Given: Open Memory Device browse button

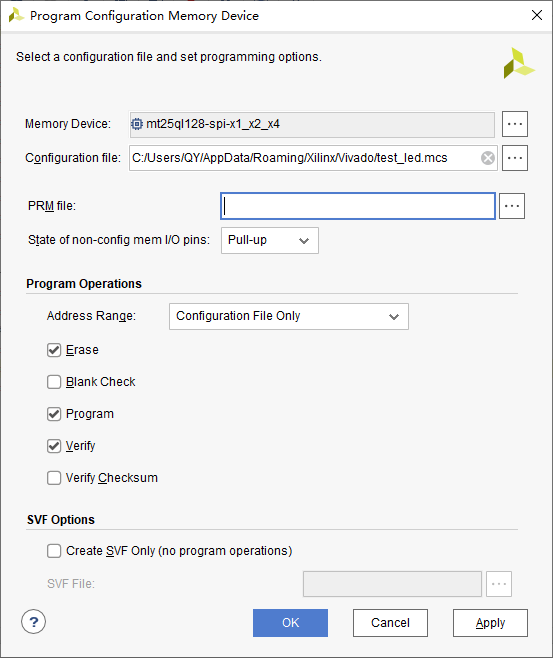Looking at the screenshot, I should pyautogui.click(x=514, y=124).
